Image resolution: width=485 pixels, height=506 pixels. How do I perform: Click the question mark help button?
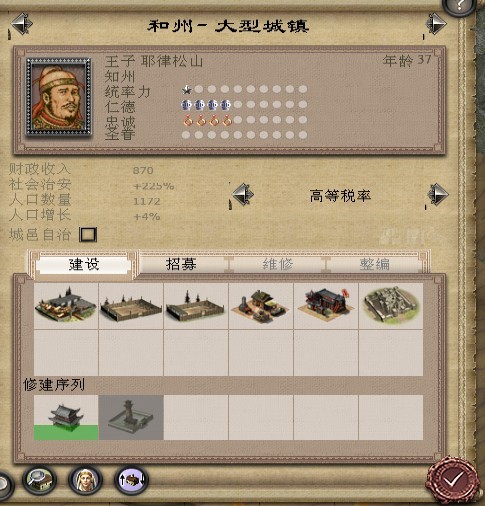click(x=459, y=6)
